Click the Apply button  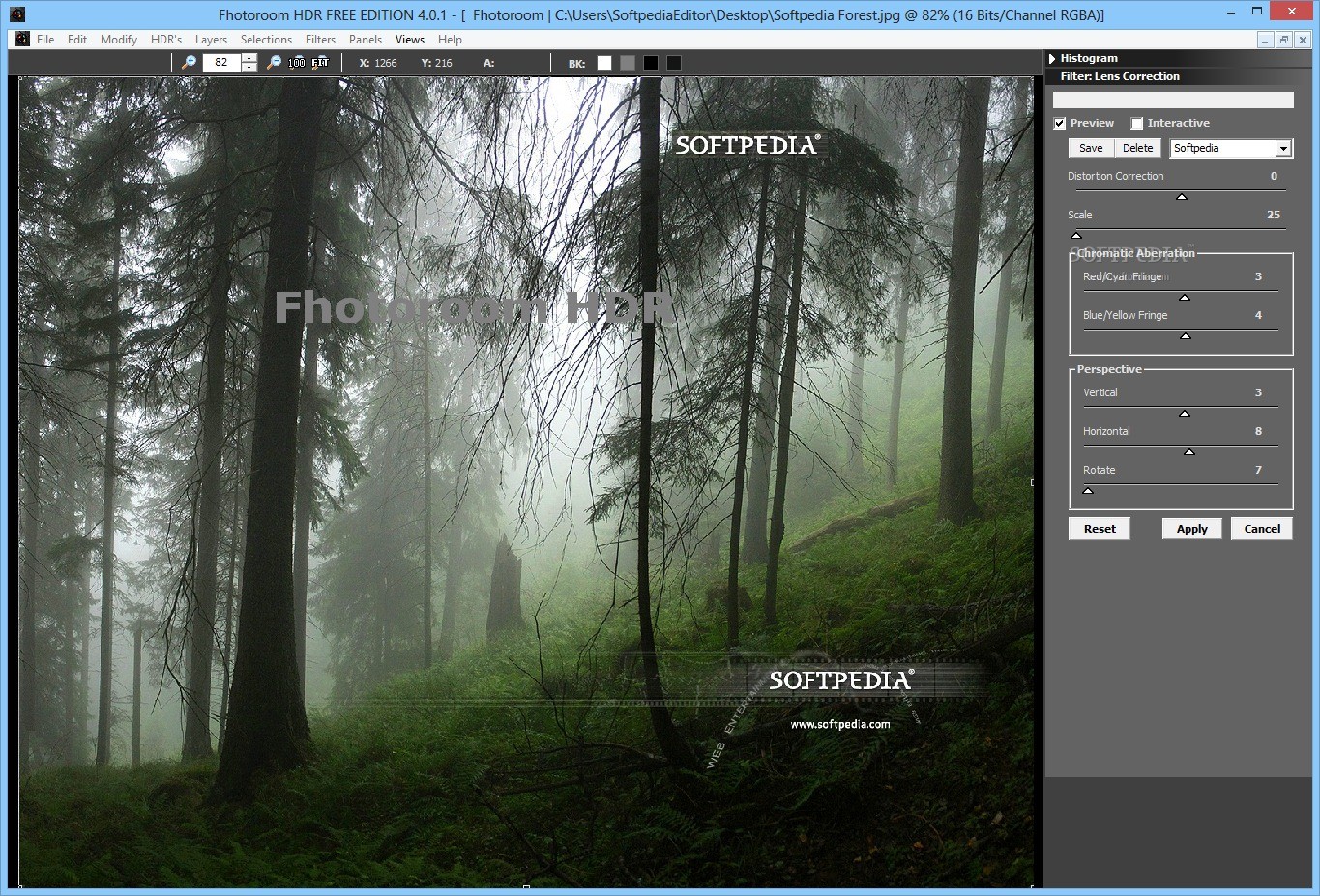[1192, 529]
